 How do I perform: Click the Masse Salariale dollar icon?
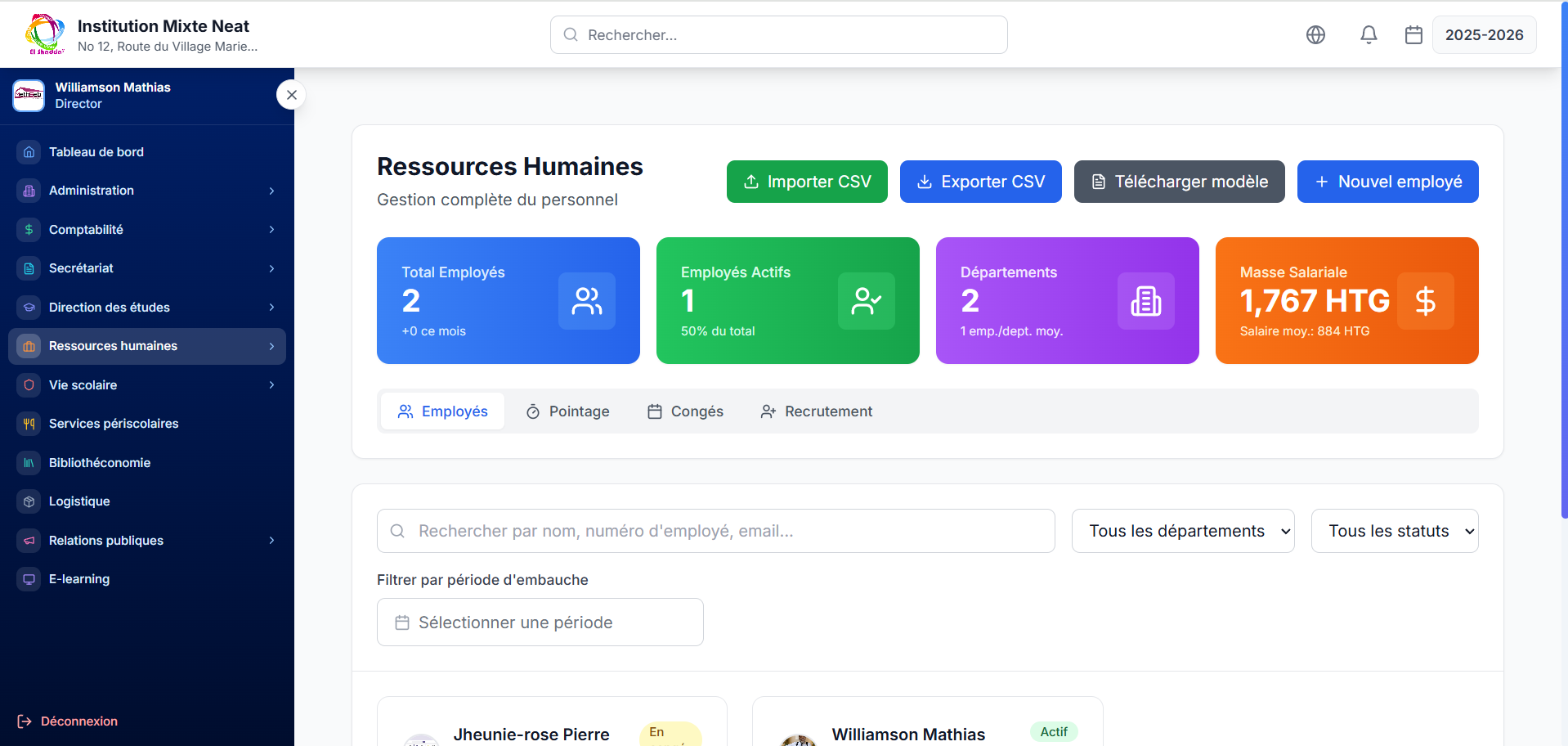click(1425, 301)
